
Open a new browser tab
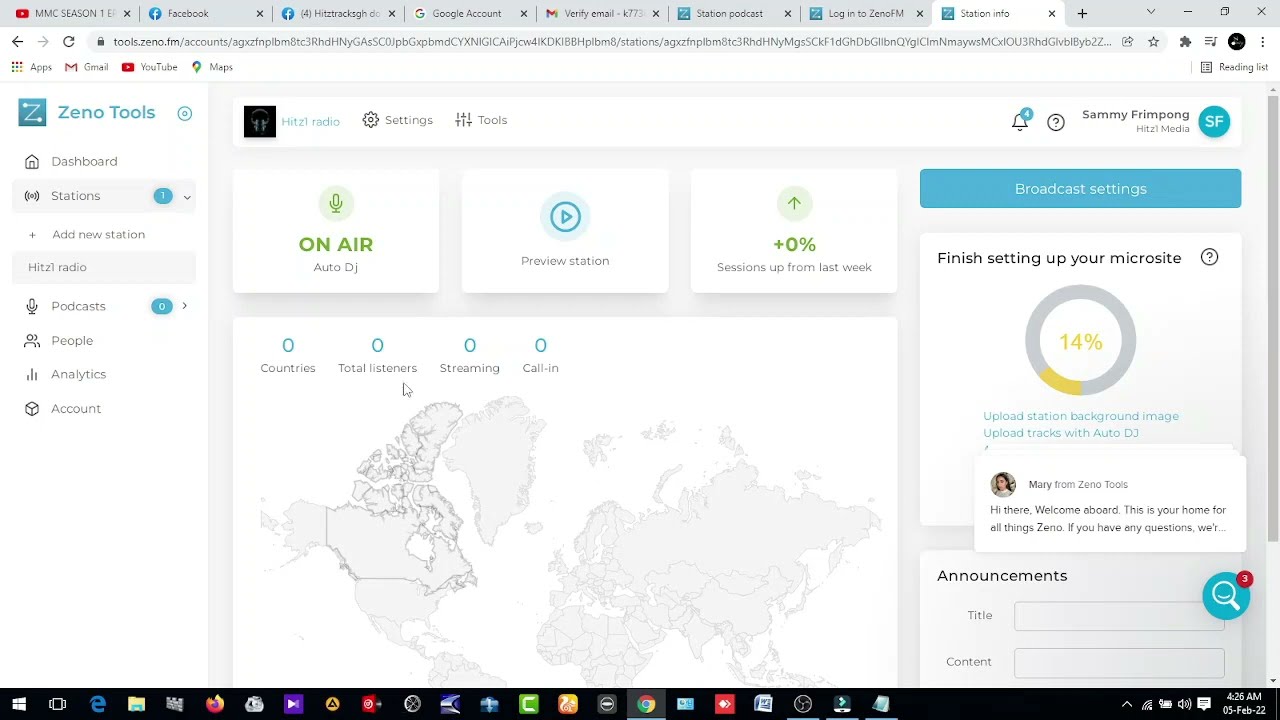click(x=1082, y=14)
